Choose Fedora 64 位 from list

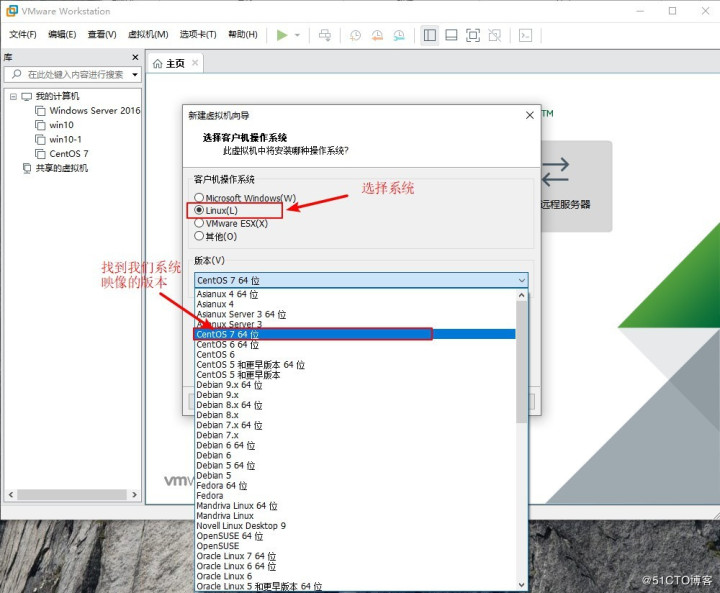[x=354, y=486]
